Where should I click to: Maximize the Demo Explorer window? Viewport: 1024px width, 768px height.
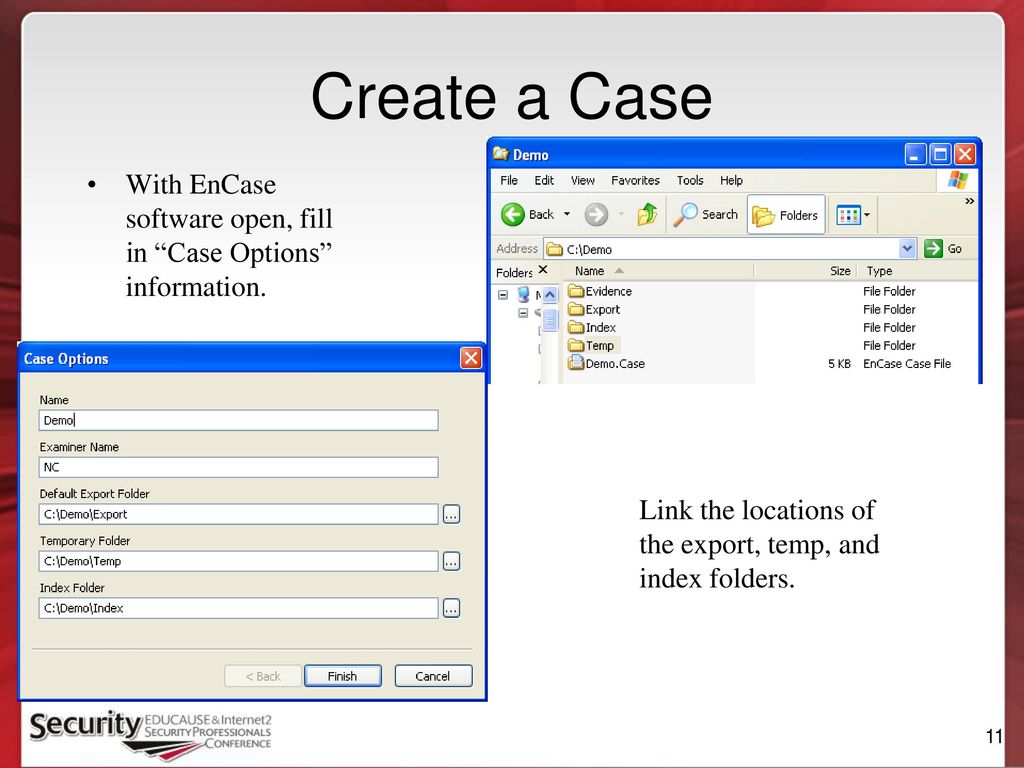click(x=940, y=155)
